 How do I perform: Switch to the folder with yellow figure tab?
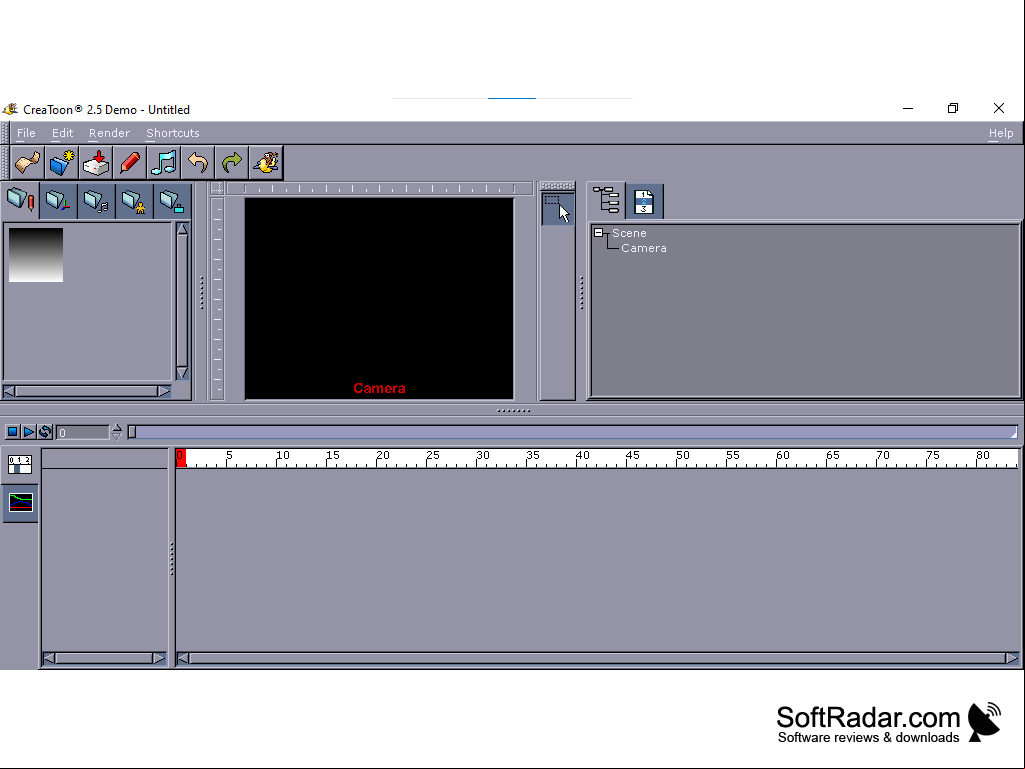point(134,201)
